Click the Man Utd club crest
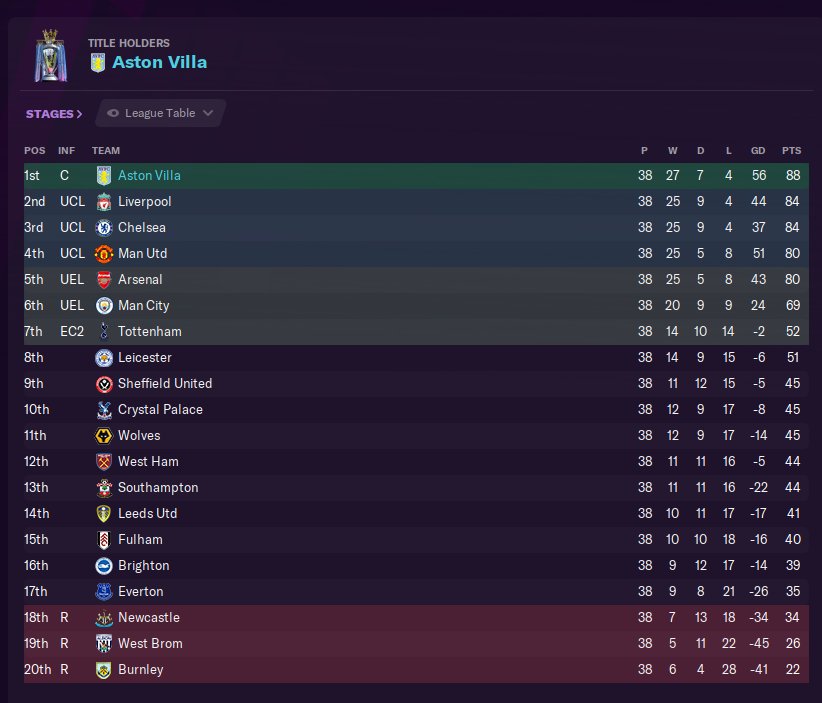 point(103,254)
